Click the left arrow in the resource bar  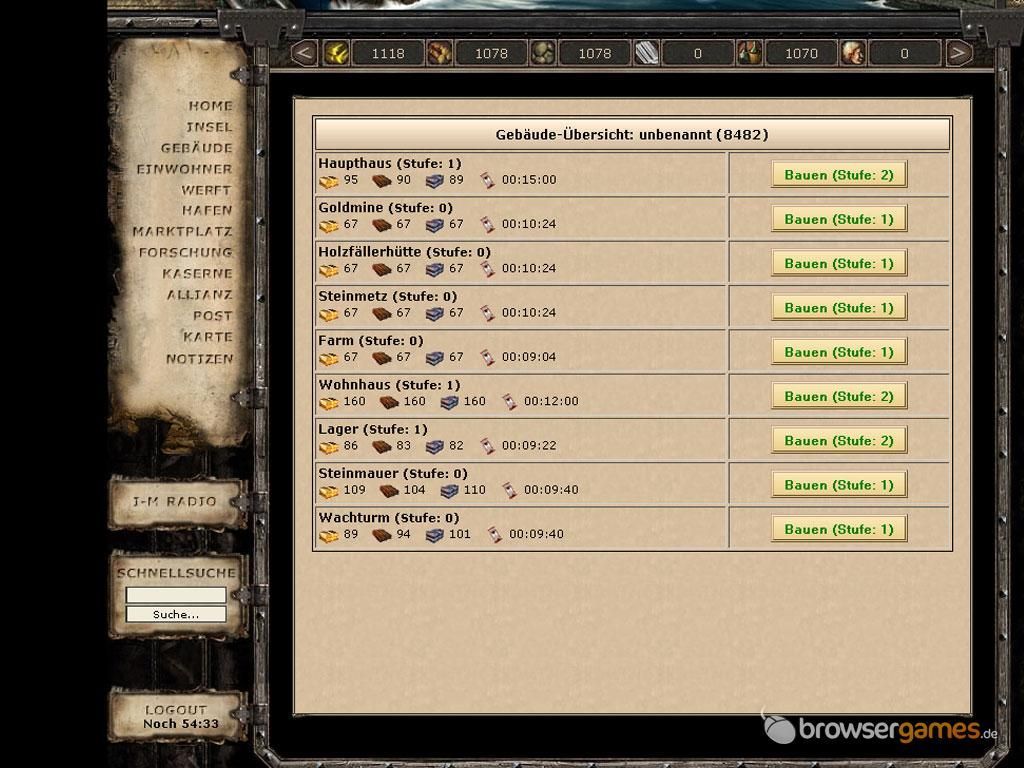(x=304, y=53)
